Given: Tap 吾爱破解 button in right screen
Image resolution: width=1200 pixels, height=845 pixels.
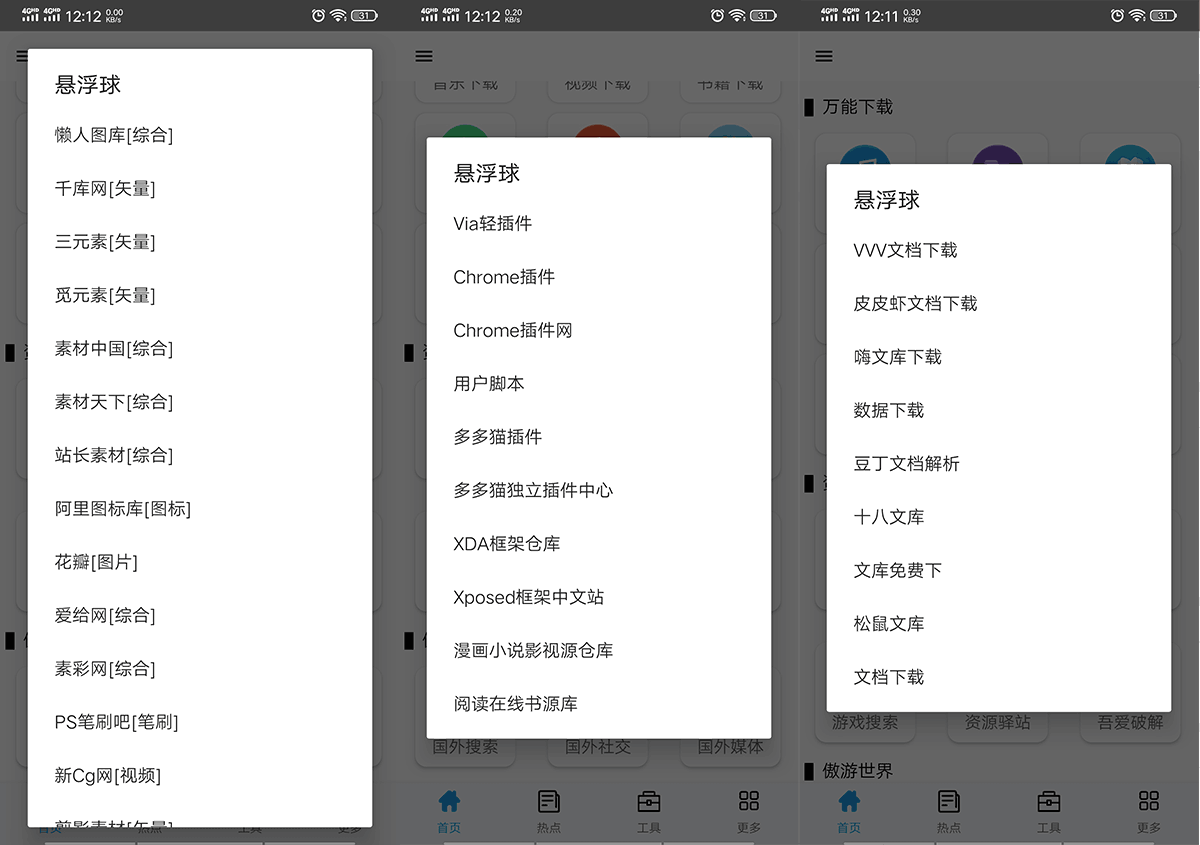Looking at the screenshot, I should (x=1131, y=724).
